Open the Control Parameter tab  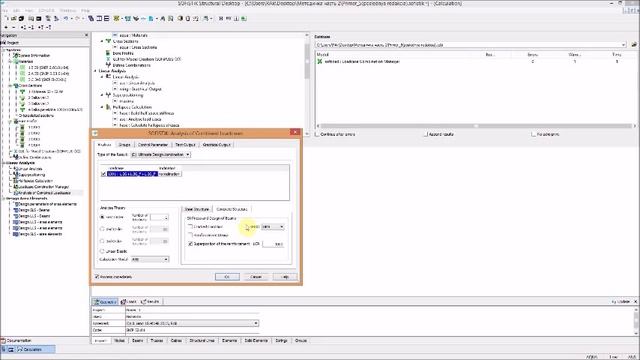153,145
